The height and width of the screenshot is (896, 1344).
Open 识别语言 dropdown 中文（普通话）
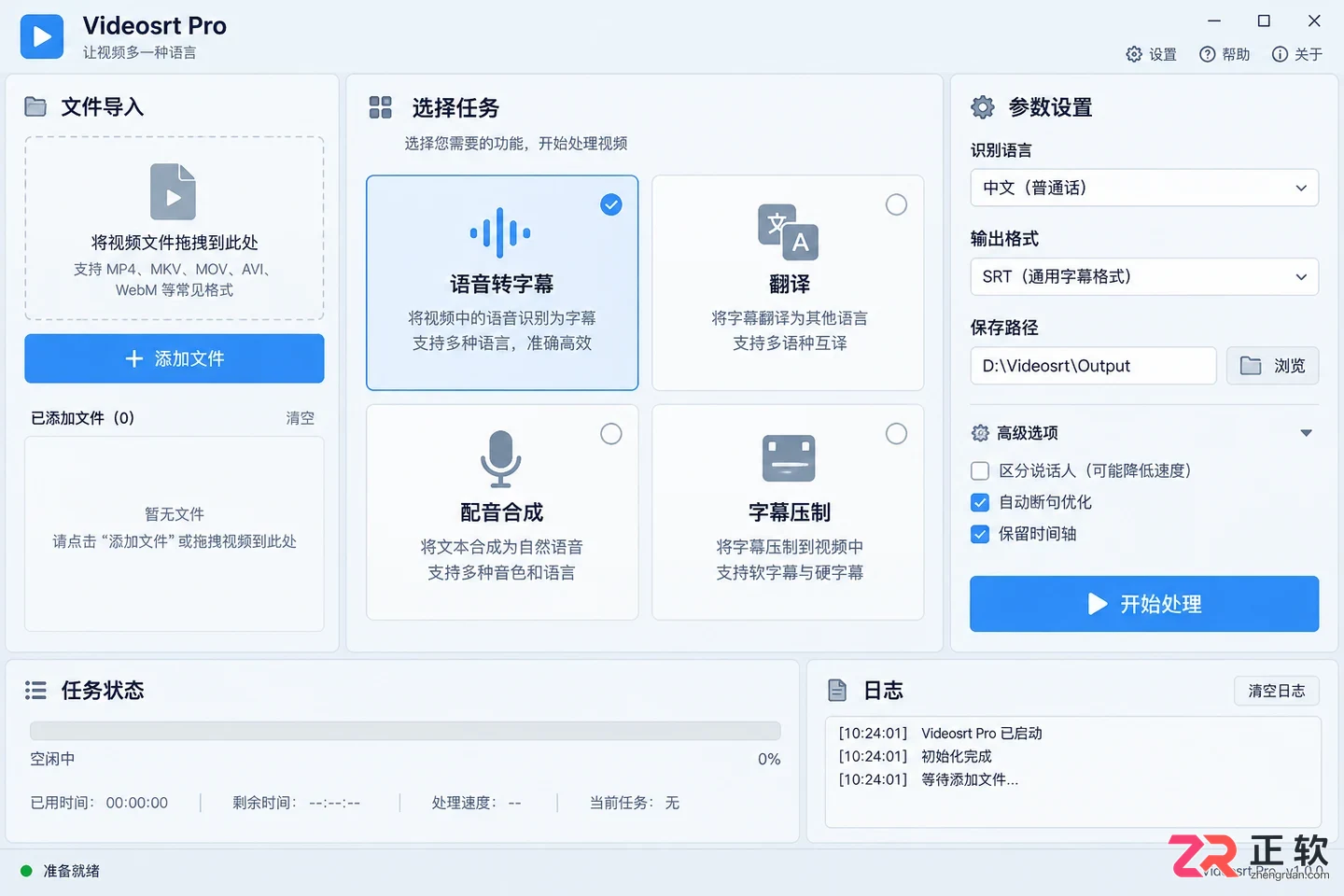pos(1144,188)
